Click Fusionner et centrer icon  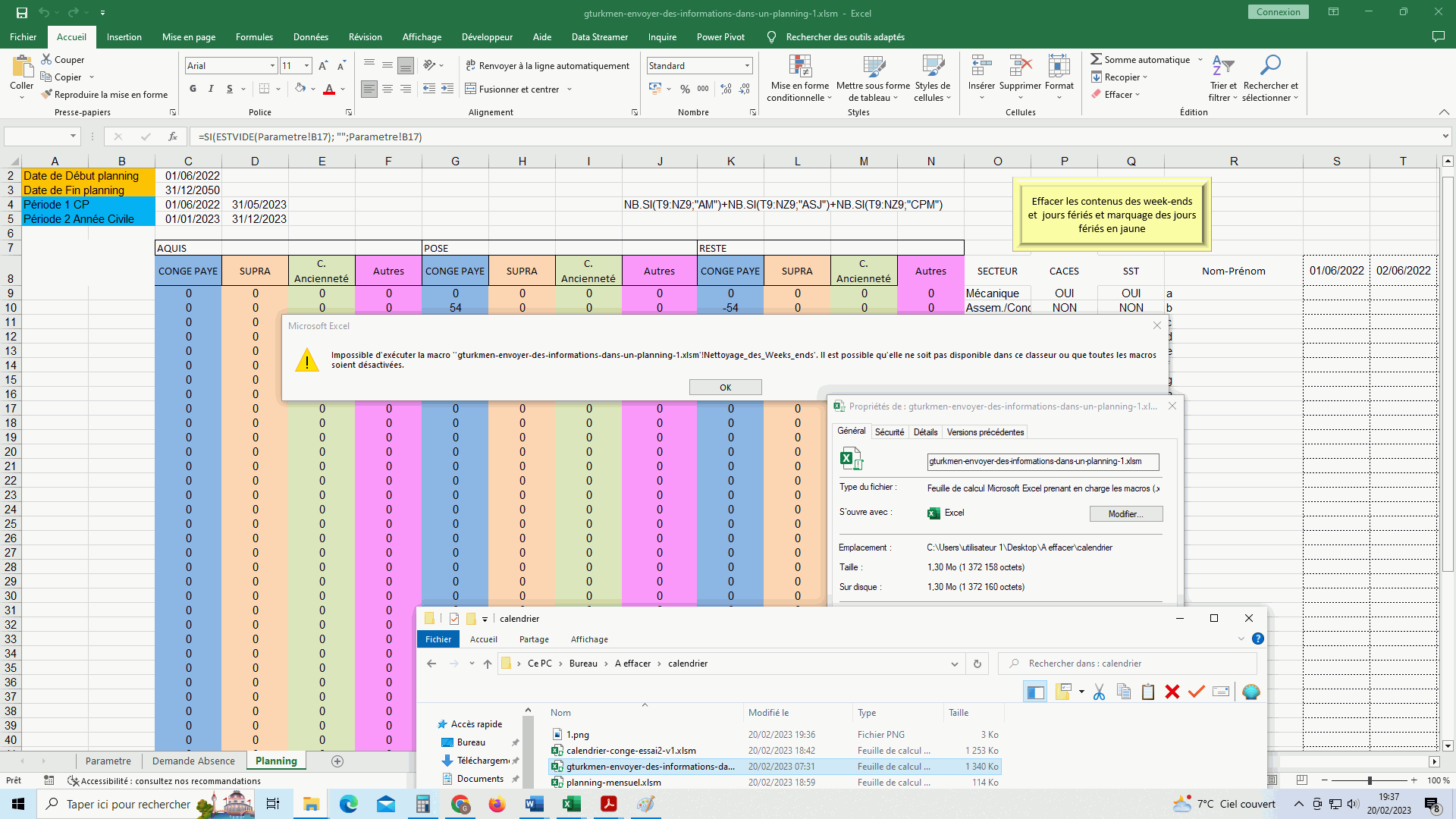(x=471, y=89)
